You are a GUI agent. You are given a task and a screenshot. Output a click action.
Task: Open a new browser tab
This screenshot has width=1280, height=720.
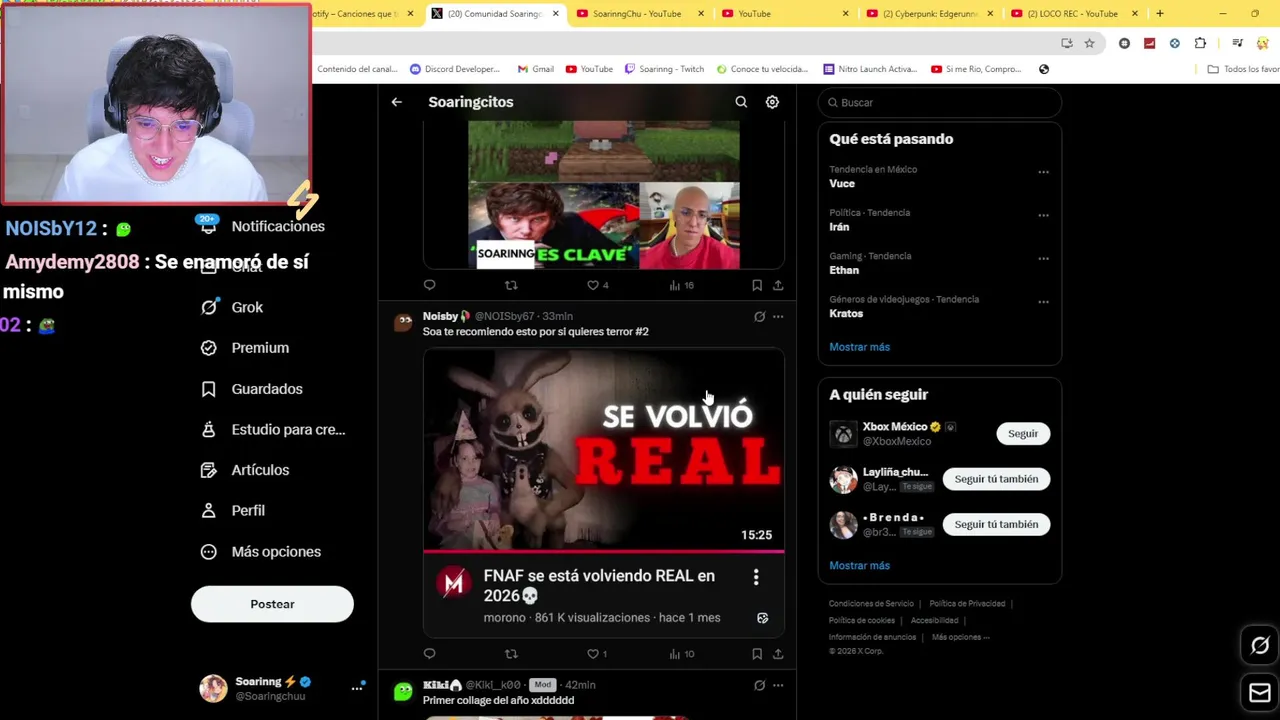1160,14
